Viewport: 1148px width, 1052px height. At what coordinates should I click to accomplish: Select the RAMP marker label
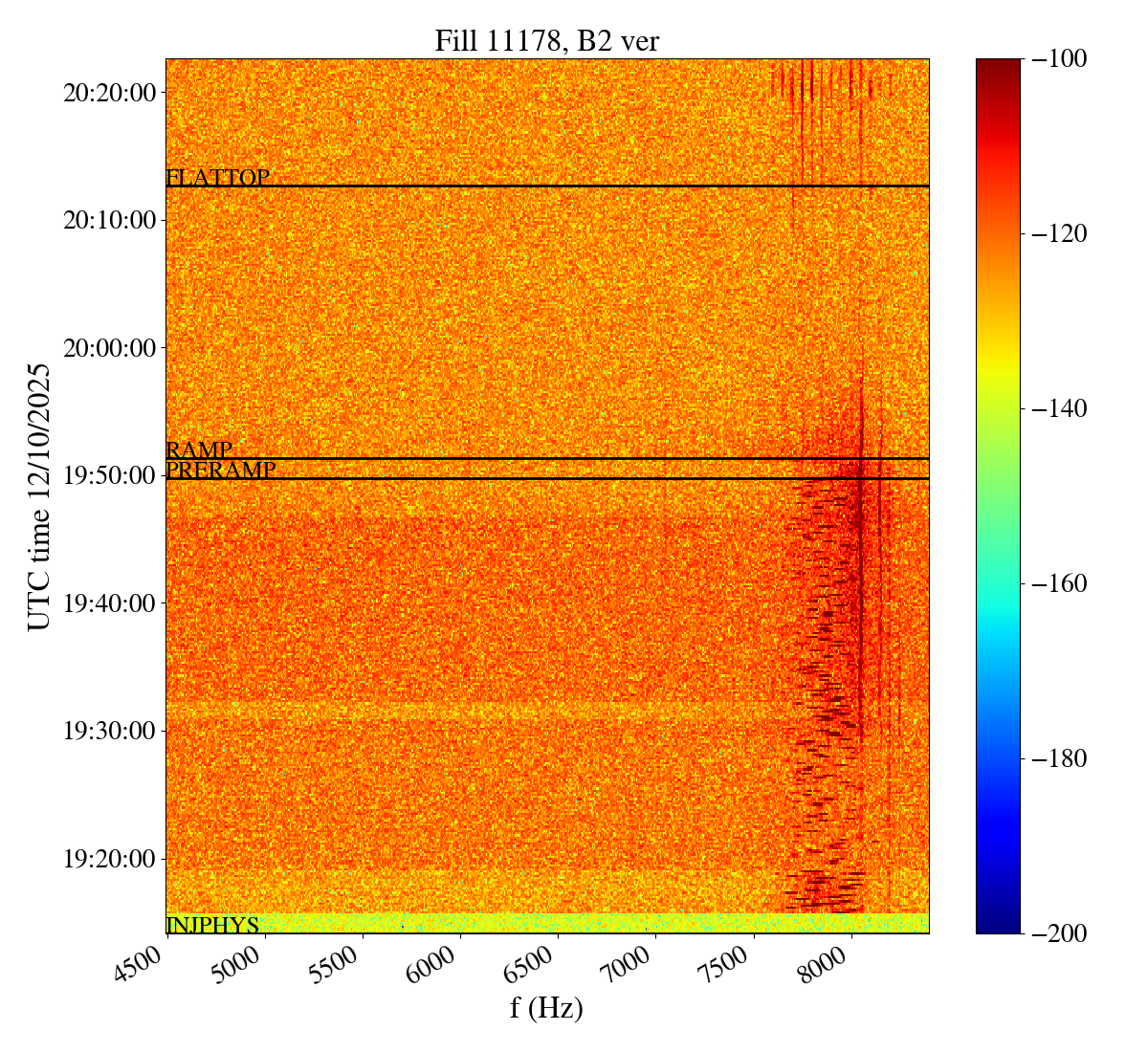(x=199, y=449)
